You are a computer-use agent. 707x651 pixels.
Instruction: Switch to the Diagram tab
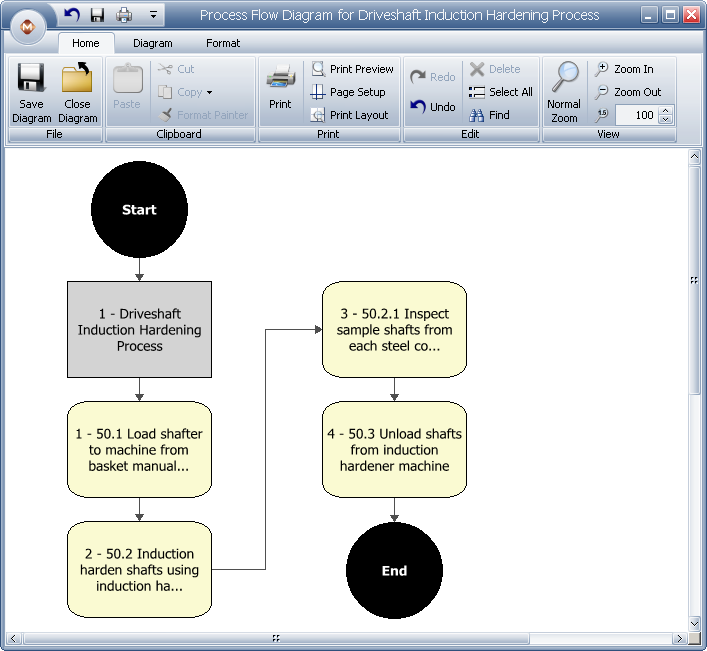pyautogui.click(x=152, y=43)
